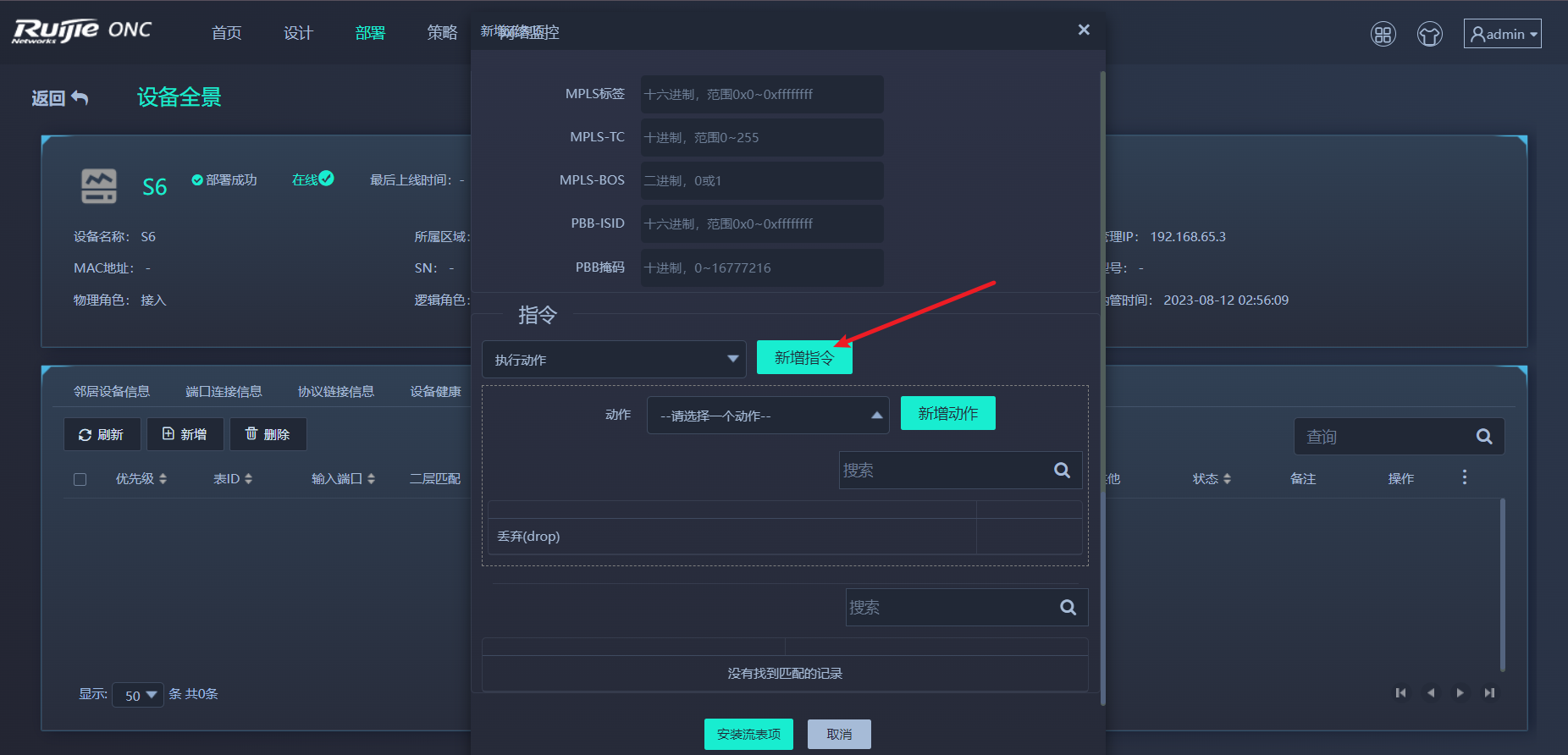Open the 50 rows-per-page dropdown
Viewport: 1568px width, 755px height.
(138, 696)
